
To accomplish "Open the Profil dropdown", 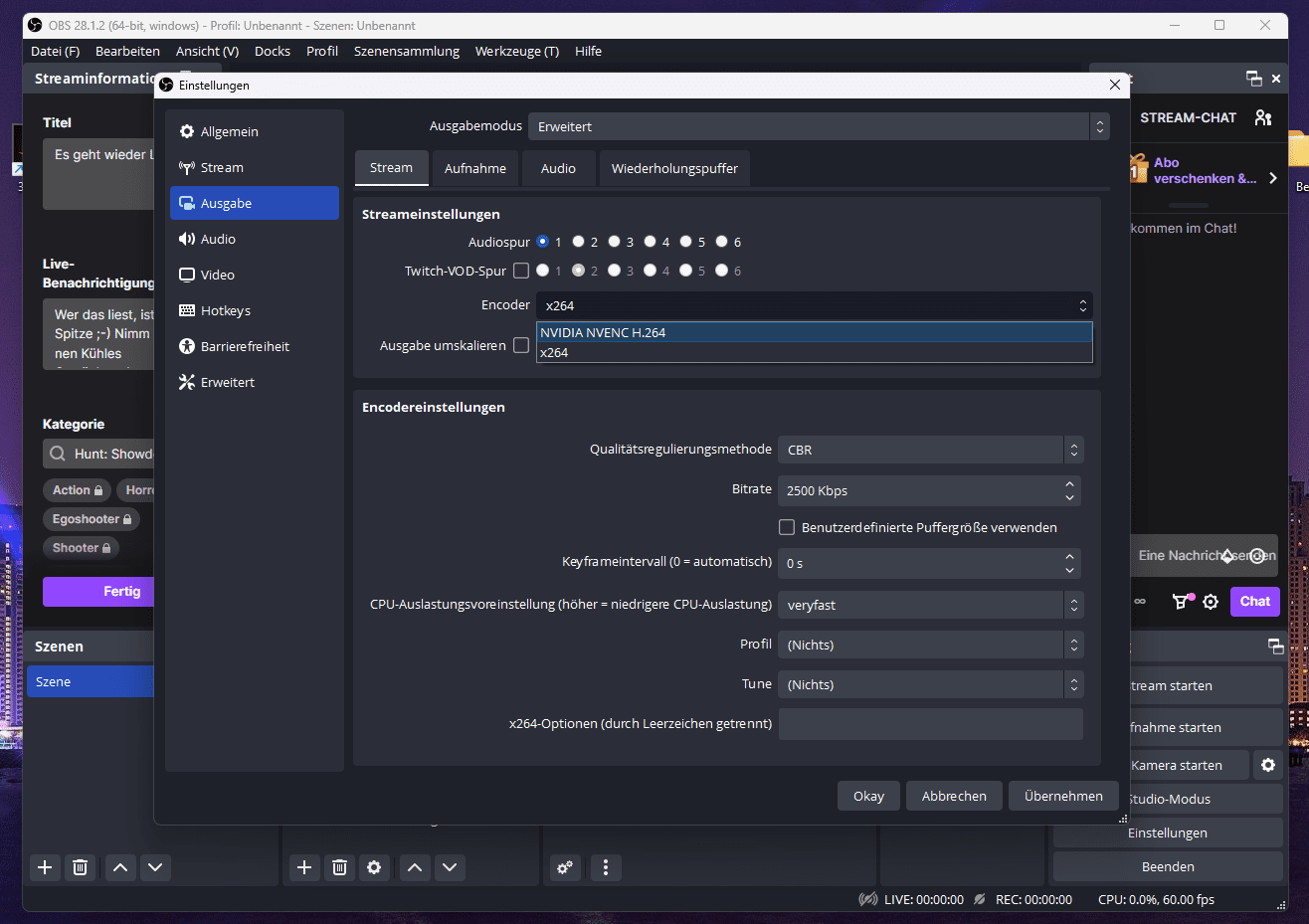I will point(930,645).
